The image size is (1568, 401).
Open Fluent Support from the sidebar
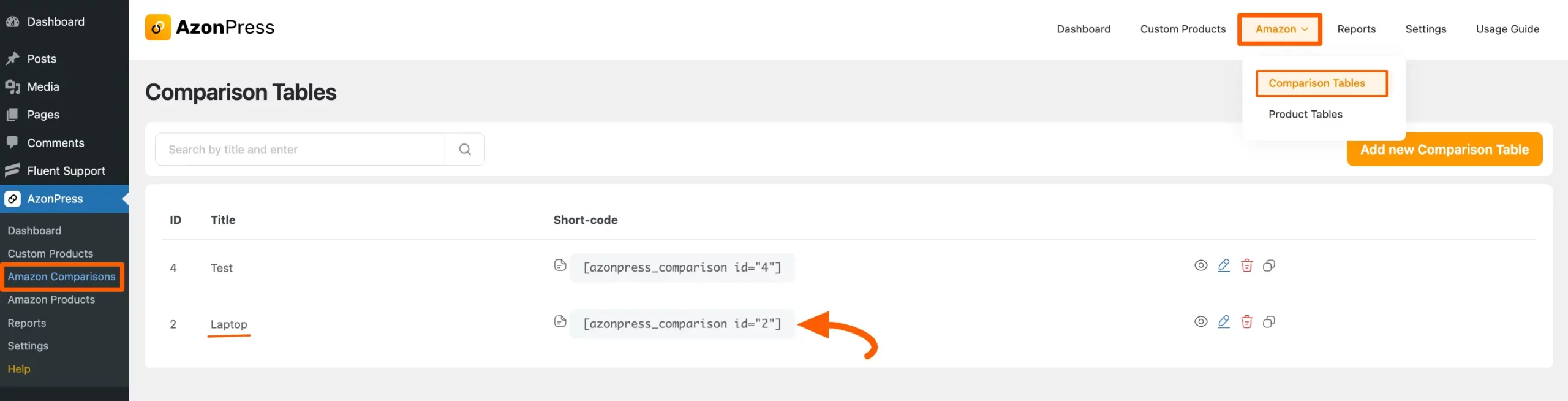click(66, 170)
